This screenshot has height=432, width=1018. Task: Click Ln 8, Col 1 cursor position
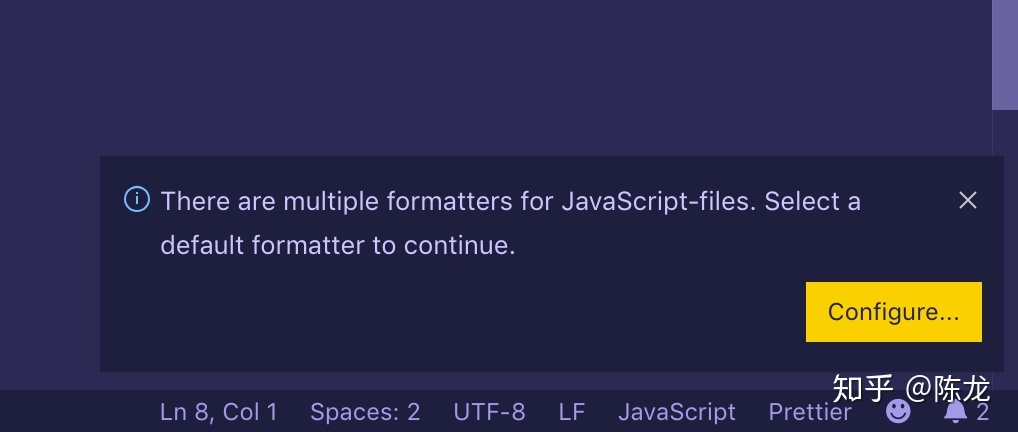[219, 411]
